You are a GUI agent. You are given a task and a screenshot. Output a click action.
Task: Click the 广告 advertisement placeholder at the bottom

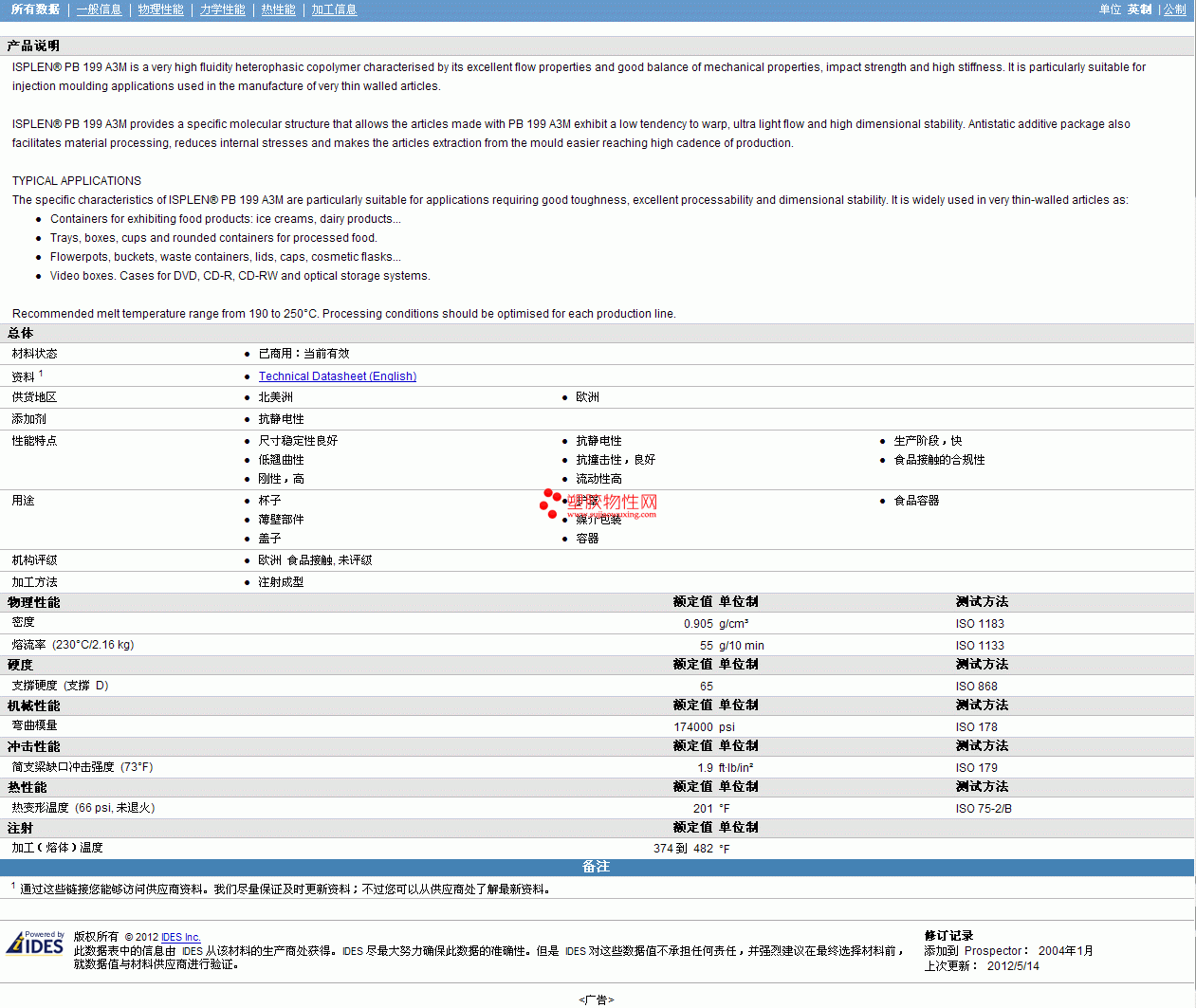tap(597, 999)
